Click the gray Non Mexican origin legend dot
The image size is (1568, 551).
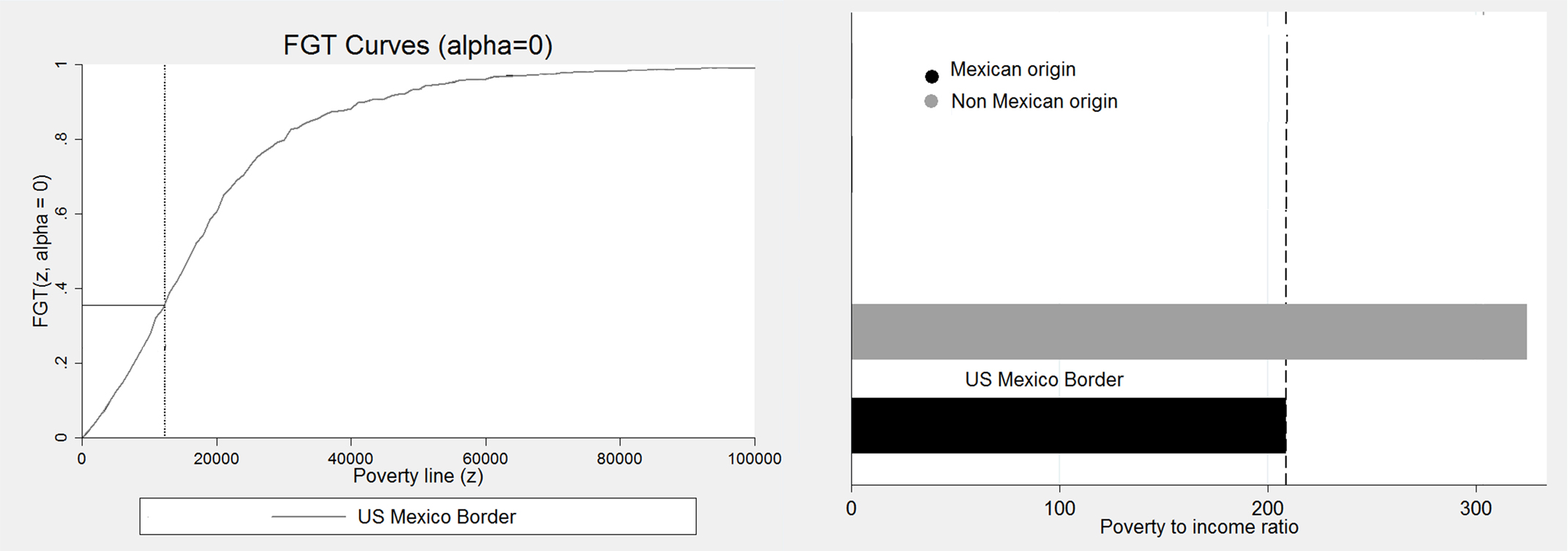tap(931, 102)
